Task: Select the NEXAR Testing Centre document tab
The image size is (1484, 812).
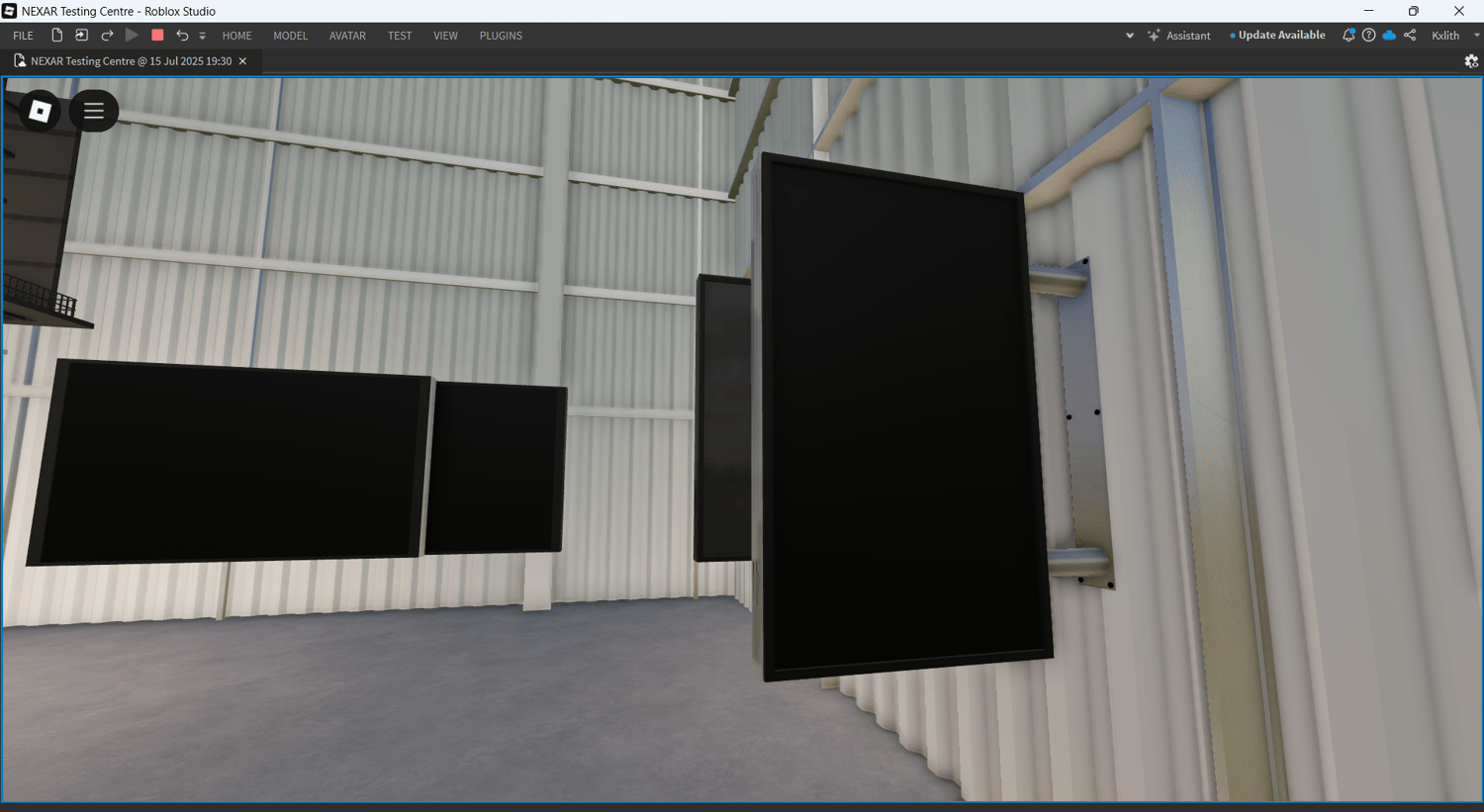Action: pos(131,61)
